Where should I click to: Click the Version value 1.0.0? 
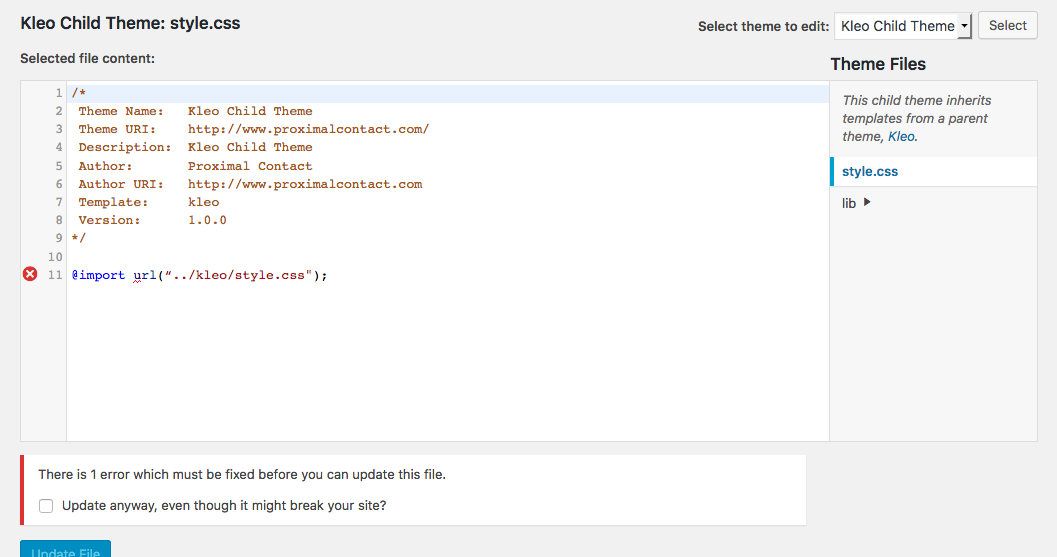pos(207,220)
